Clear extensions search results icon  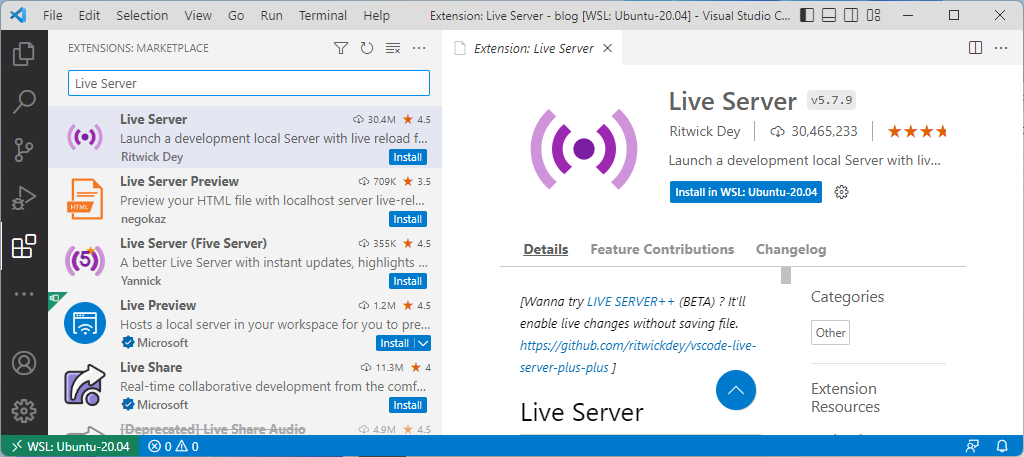[392, 48]
